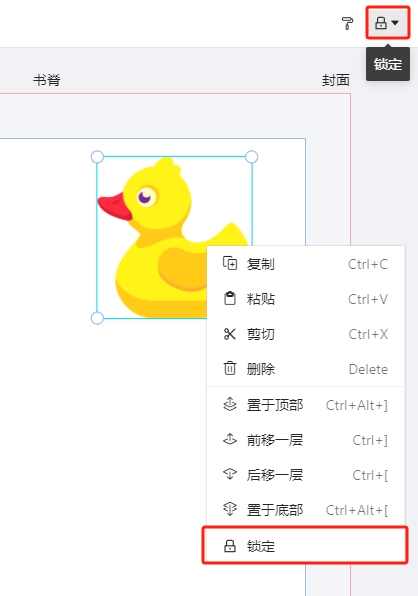Choose 粘贴 in the context menu
This screenshot has width=418, height=596.
(x=306, y=299)
